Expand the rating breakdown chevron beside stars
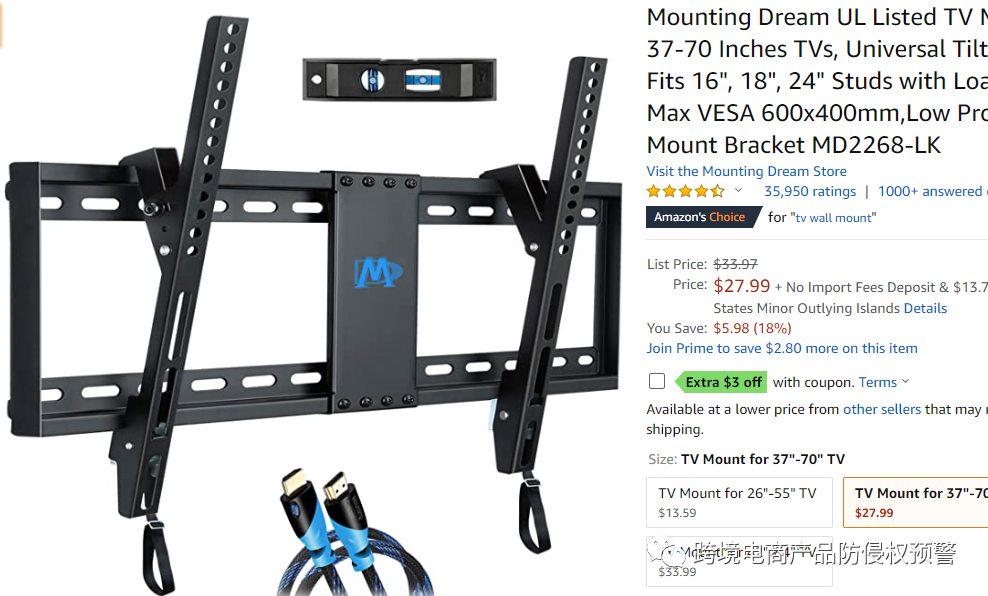 pos(738,190)
